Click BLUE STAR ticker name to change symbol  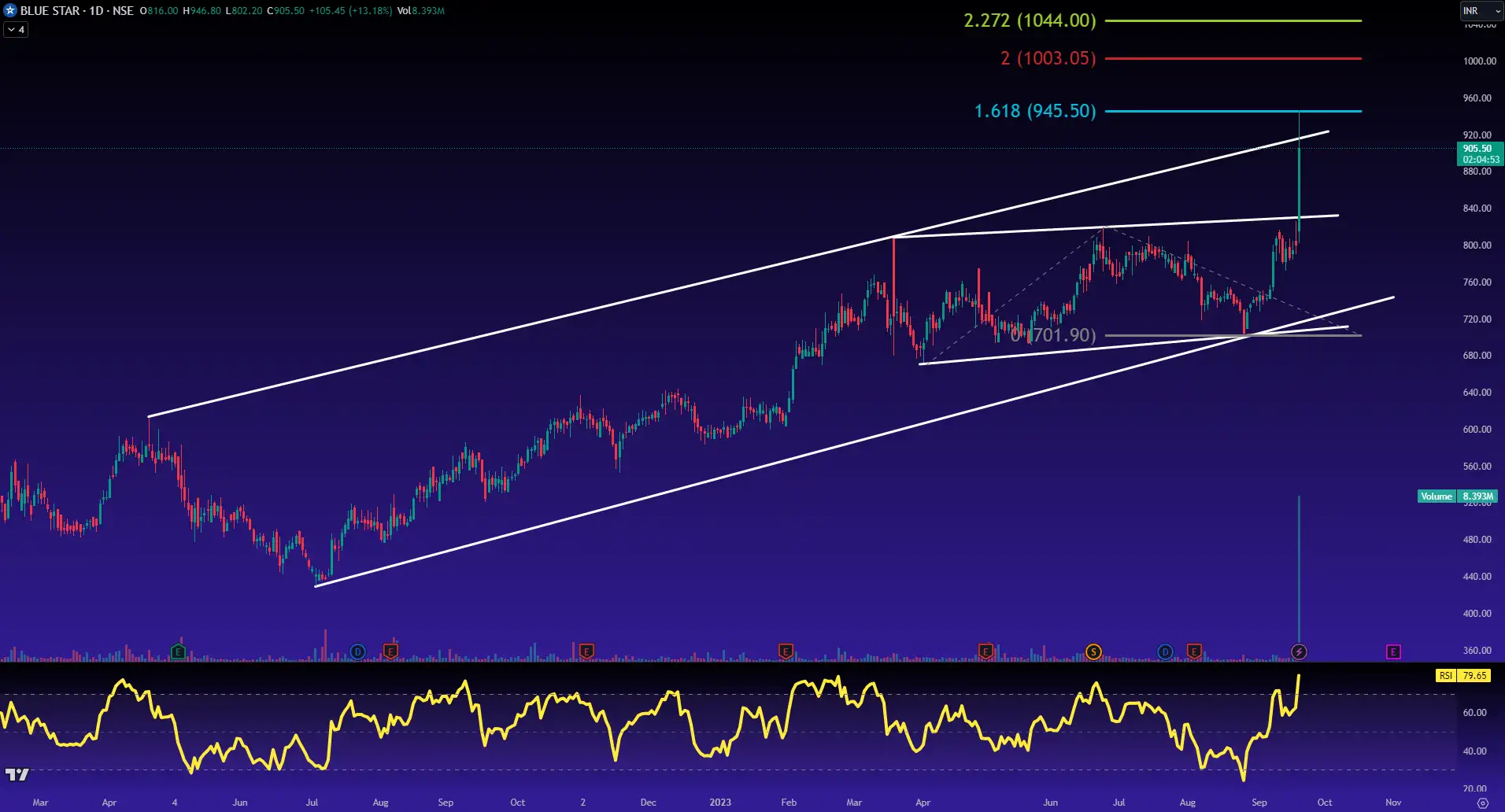click(49, 11)
